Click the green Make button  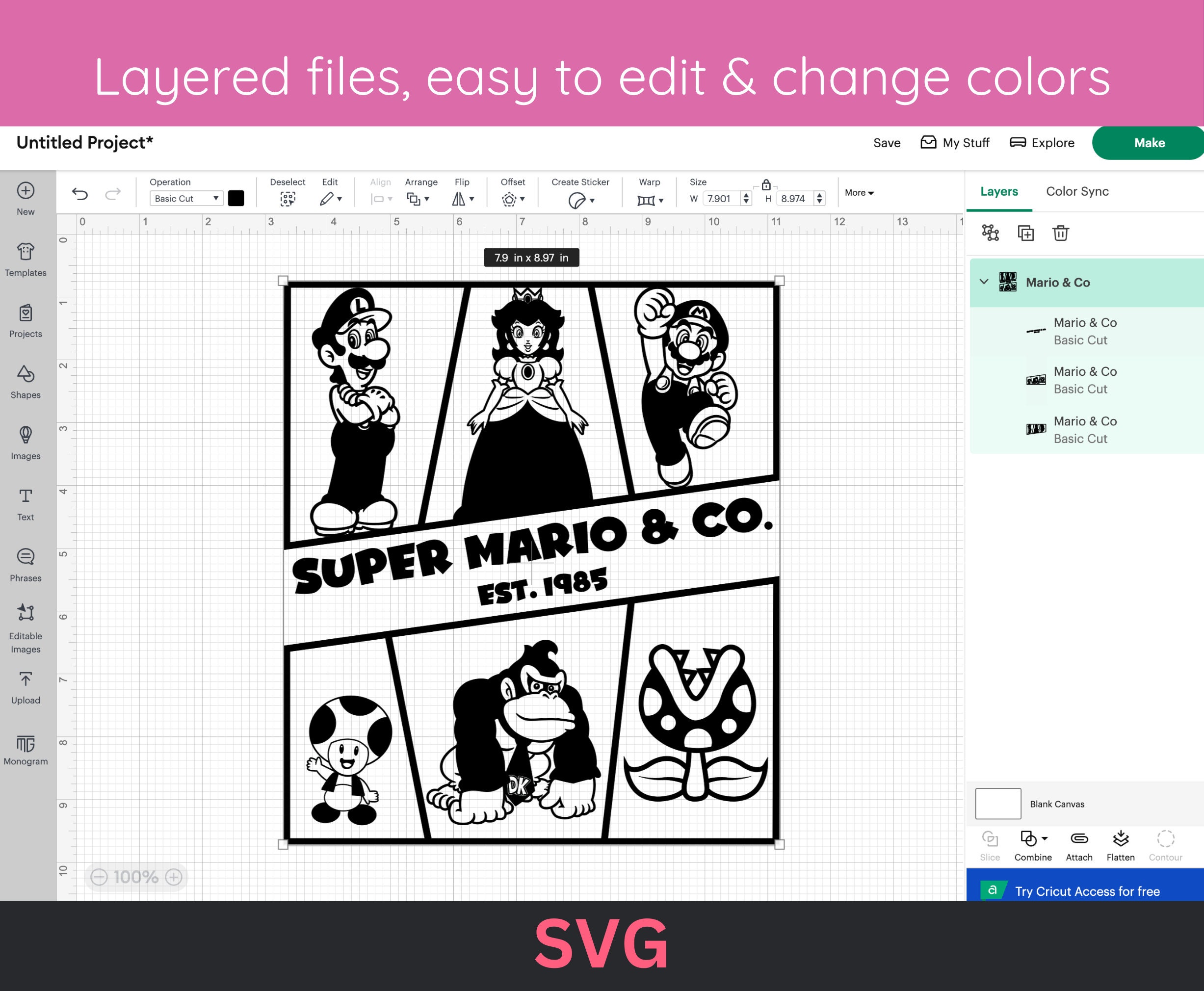(1148, 143)
